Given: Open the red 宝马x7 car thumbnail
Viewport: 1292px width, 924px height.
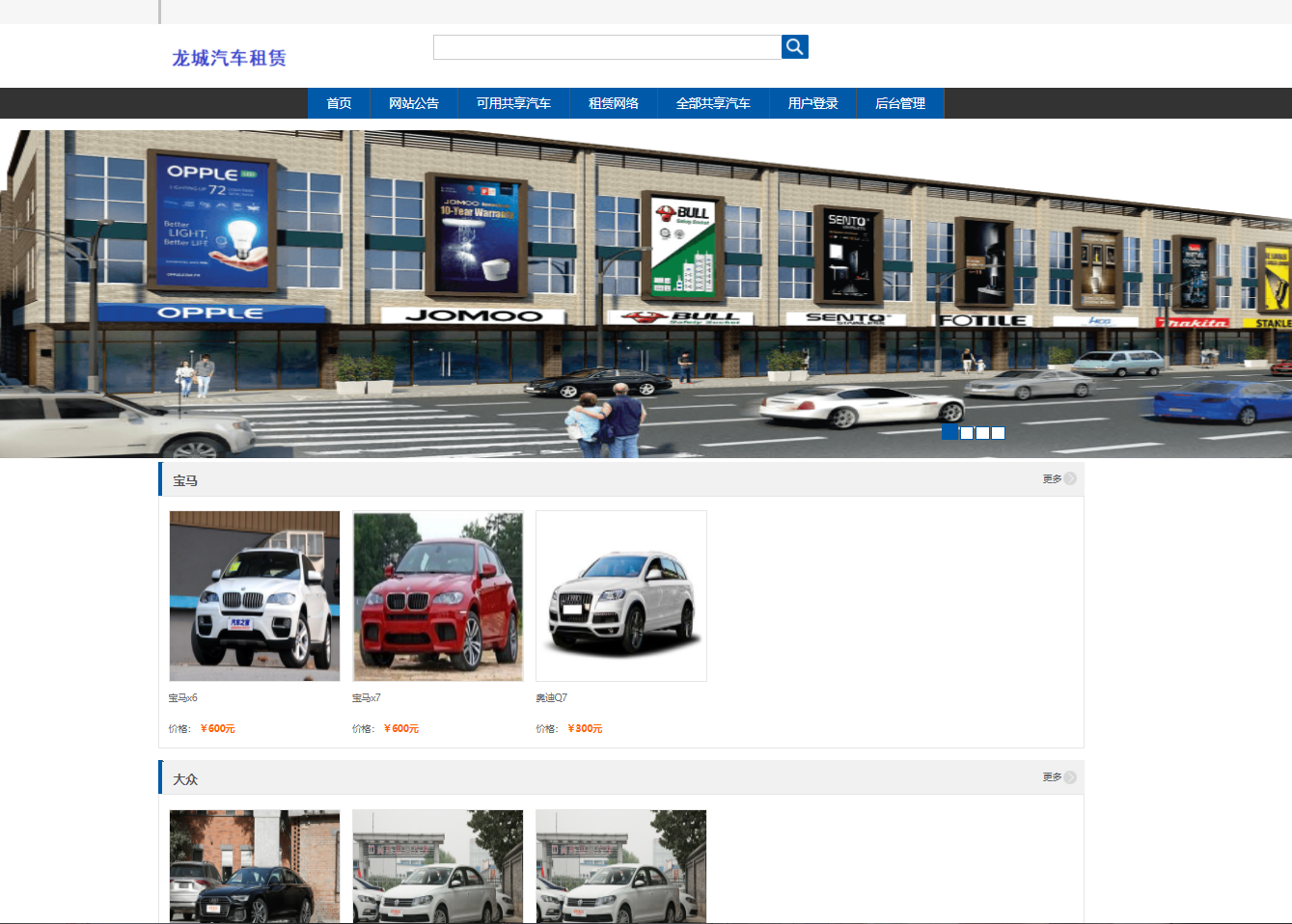Looking at the screenshot, I should point(438,596).
